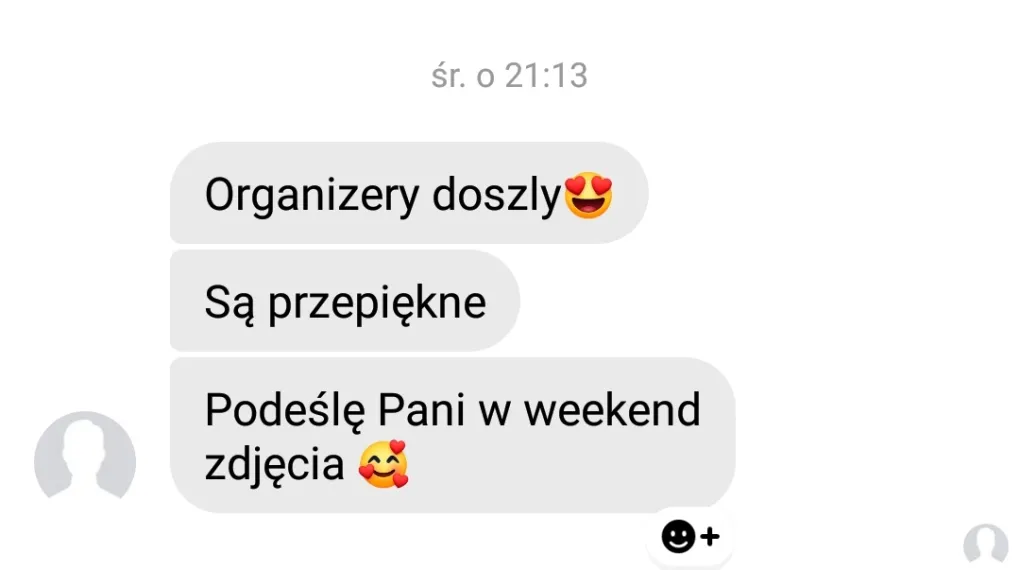Tap the smiling face with hearts emoji
Screen dimensions: 1020x570
pyautogui.click(x=384, y=464)
